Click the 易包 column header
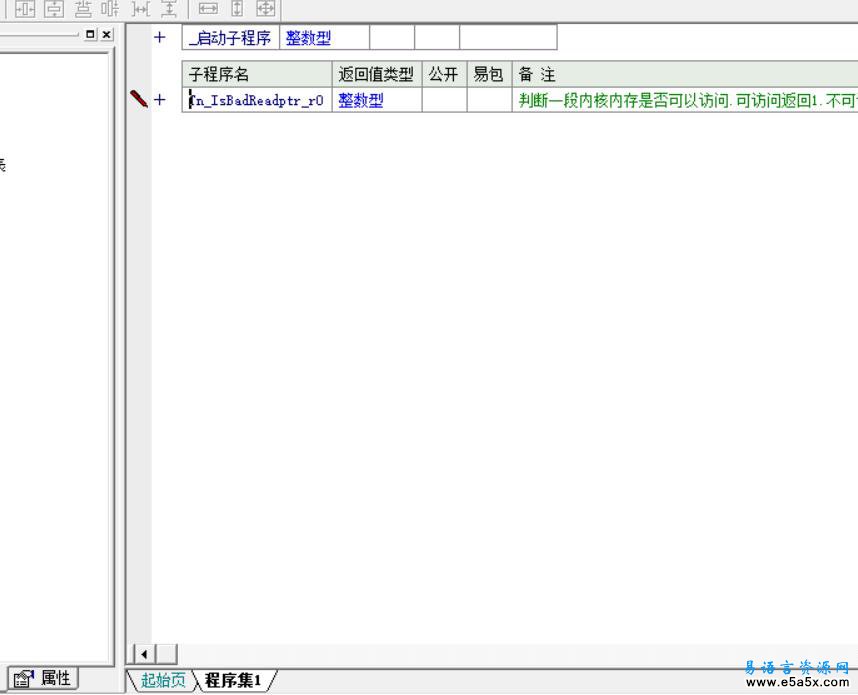 click(489, 74)
